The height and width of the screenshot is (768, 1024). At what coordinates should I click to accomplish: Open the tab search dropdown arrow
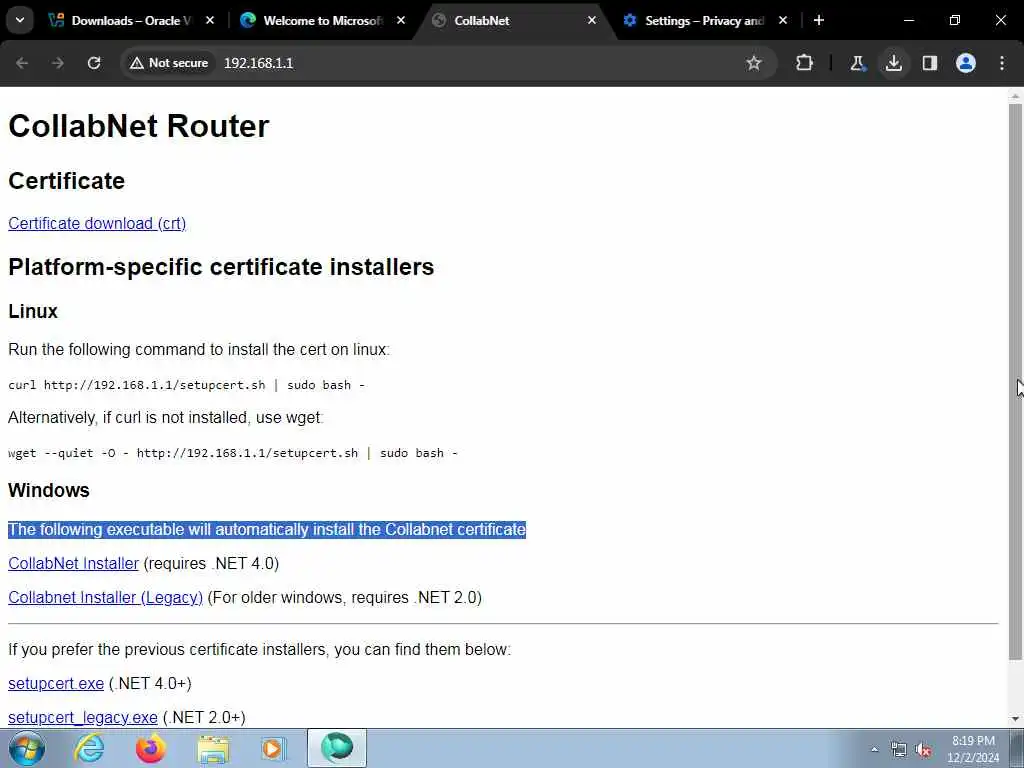(x=20, y=20)
